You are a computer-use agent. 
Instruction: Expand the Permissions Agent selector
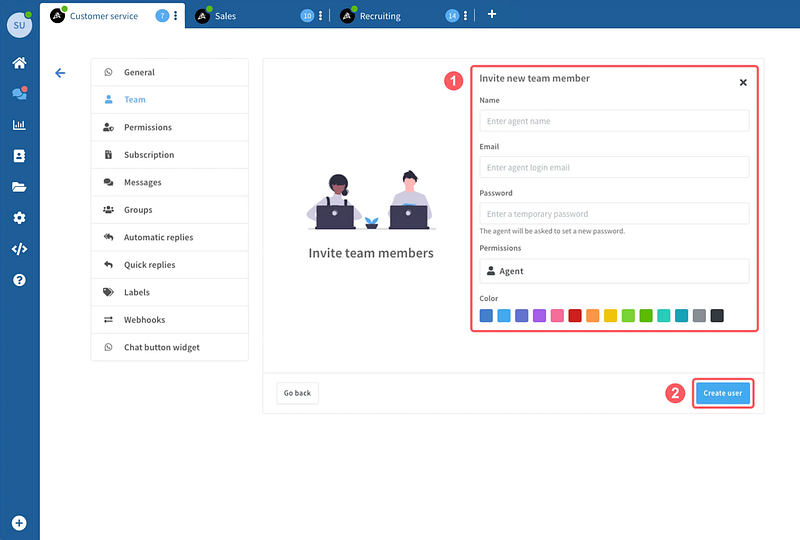[x=614, y=271]
